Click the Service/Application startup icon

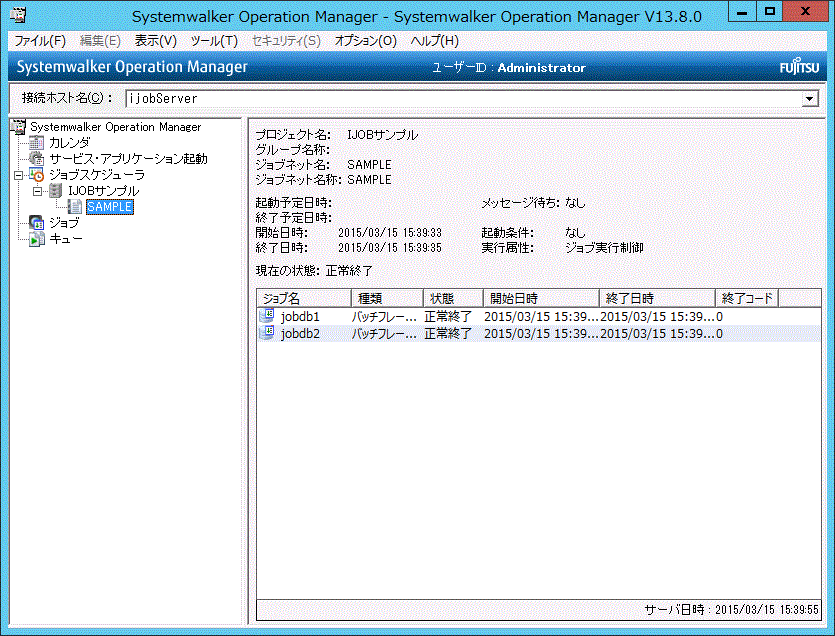[38, 159]
